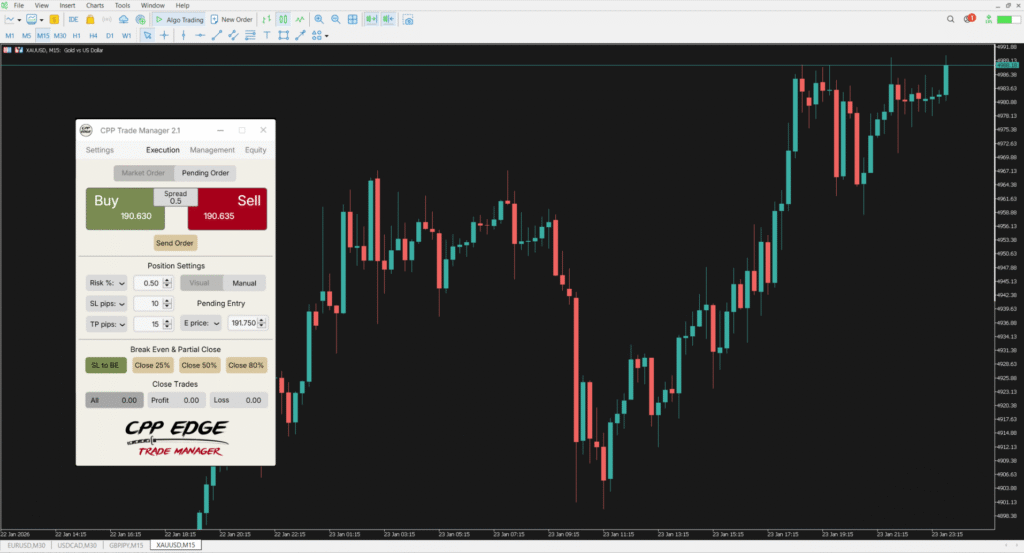Screen dimensions: 1024x553
Task: Toggle auto scroll chart to end
Action: pyautogui.click(x=372, y=20)
